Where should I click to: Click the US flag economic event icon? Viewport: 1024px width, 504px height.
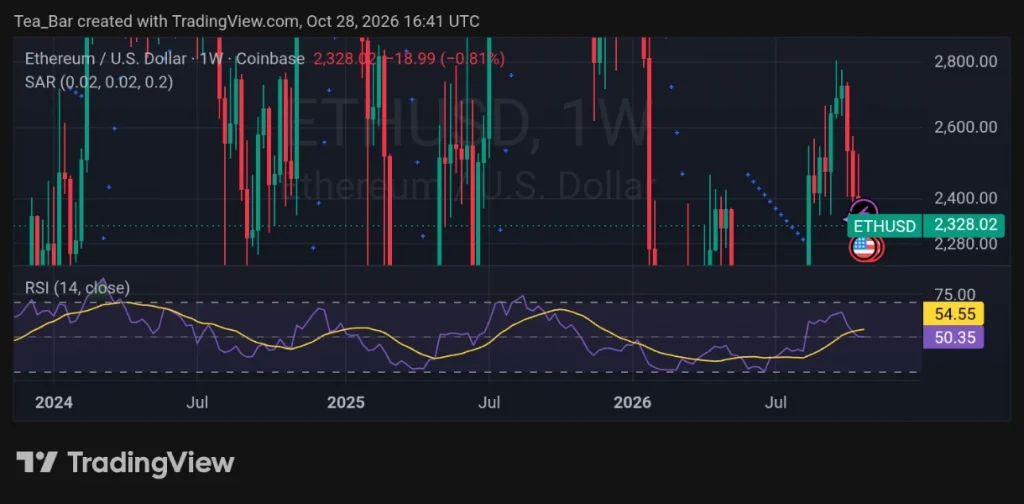(864, 247)
